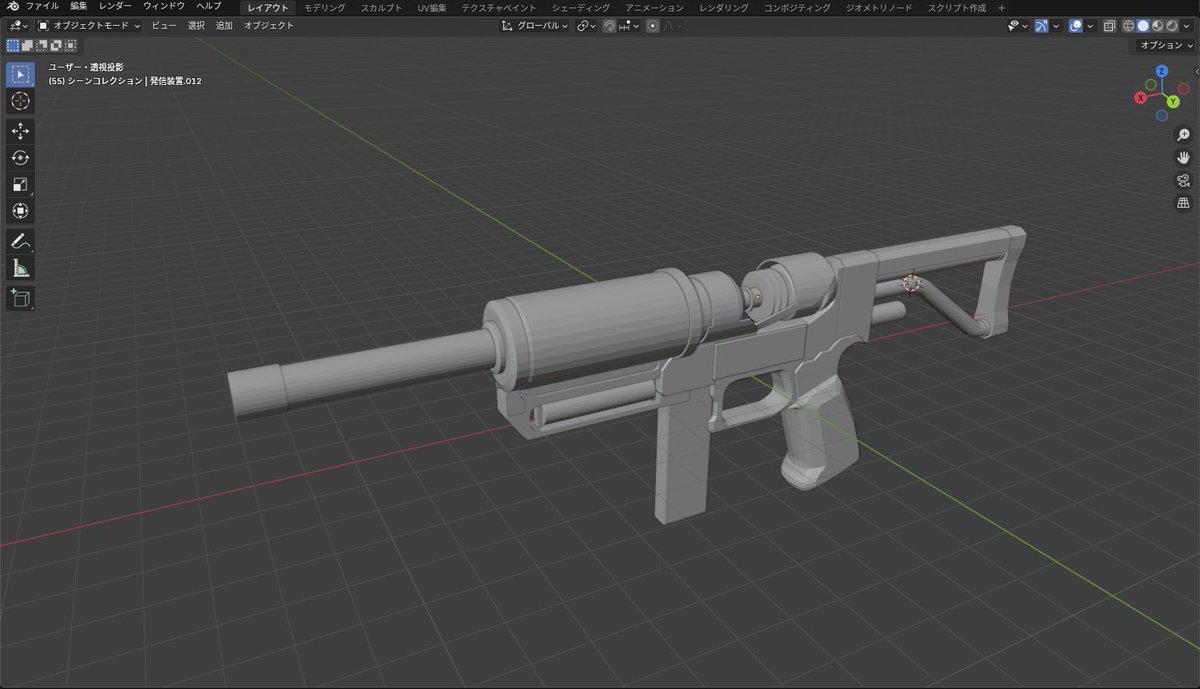
Task: Toggle viewport overlays display
Action: (1076, 26)
